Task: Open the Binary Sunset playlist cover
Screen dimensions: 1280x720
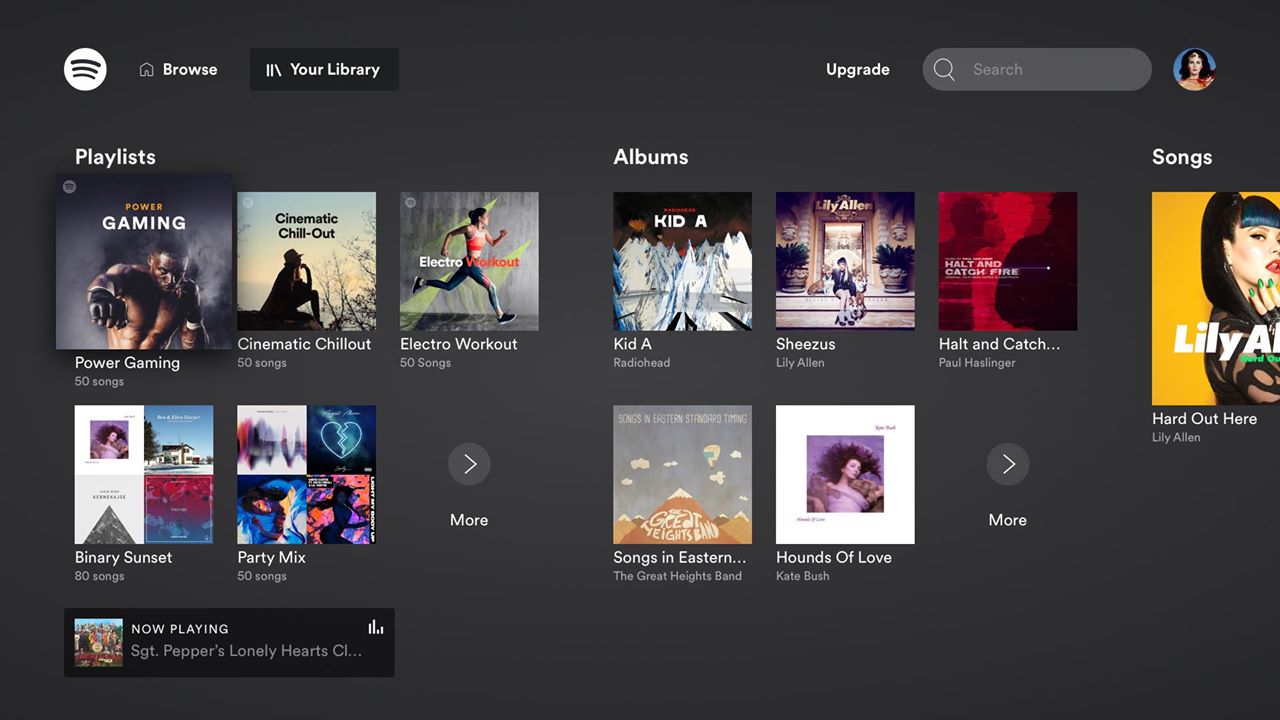Action: (144, 474)
